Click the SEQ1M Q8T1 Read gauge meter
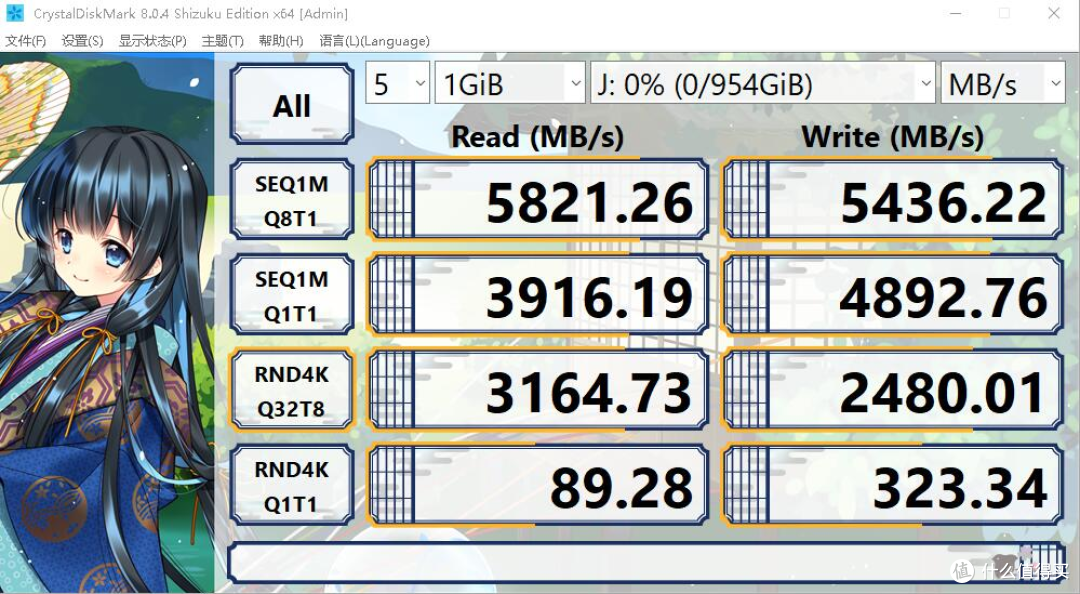Image resolution: width=1080 pixels, height=594 pixels. [392, 197]
